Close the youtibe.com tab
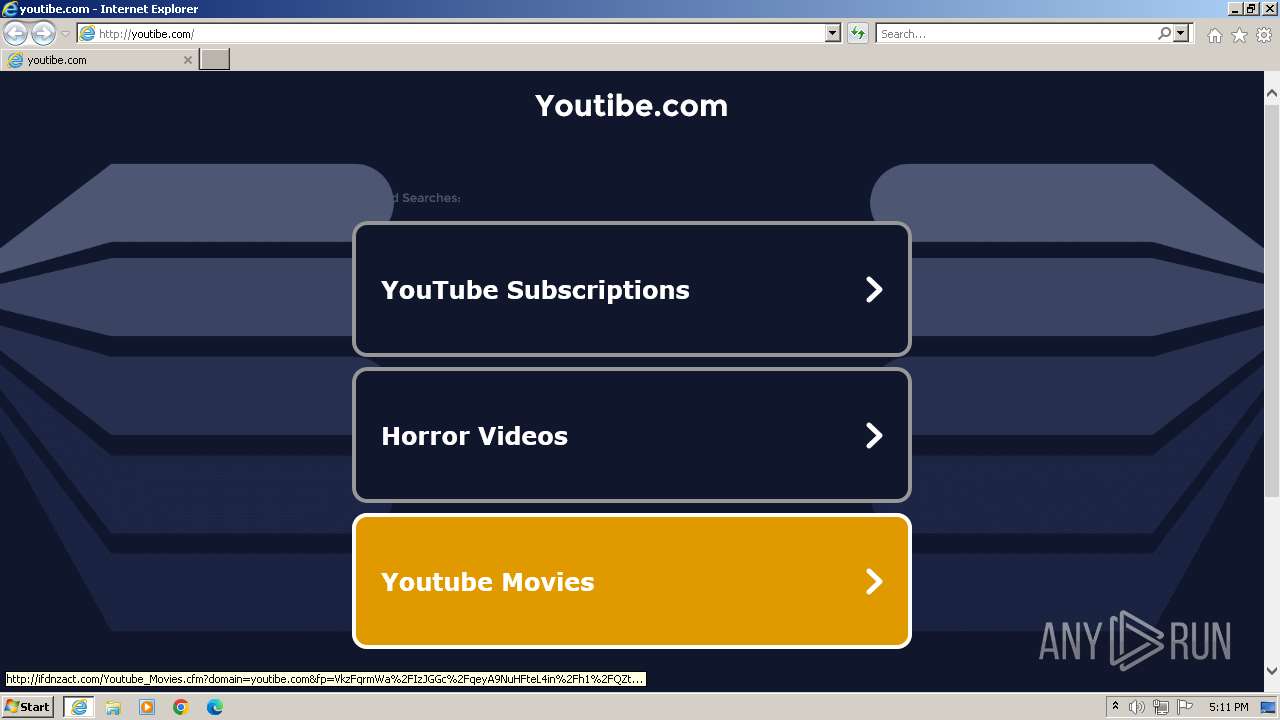Image resolution: width=1280 pixels, height=720 pixels. (187, 60)
